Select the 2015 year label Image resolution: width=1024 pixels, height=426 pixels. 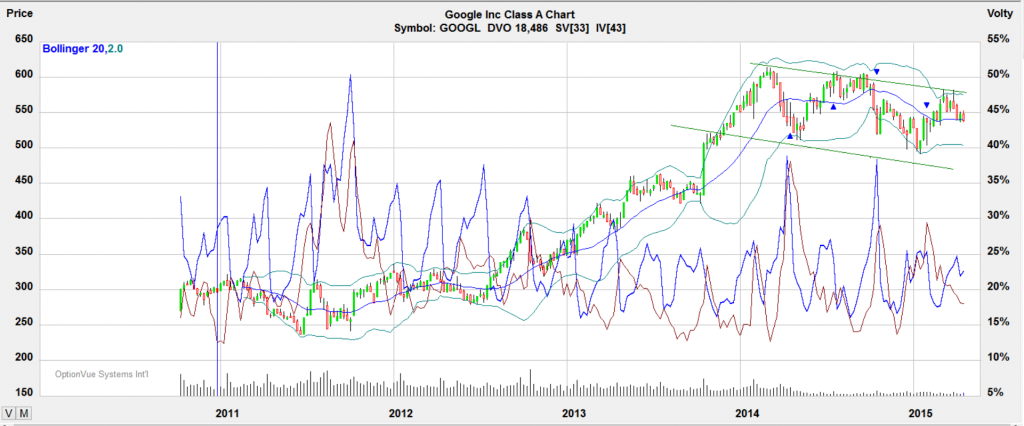pyautogui.click(x=921, y=413)
